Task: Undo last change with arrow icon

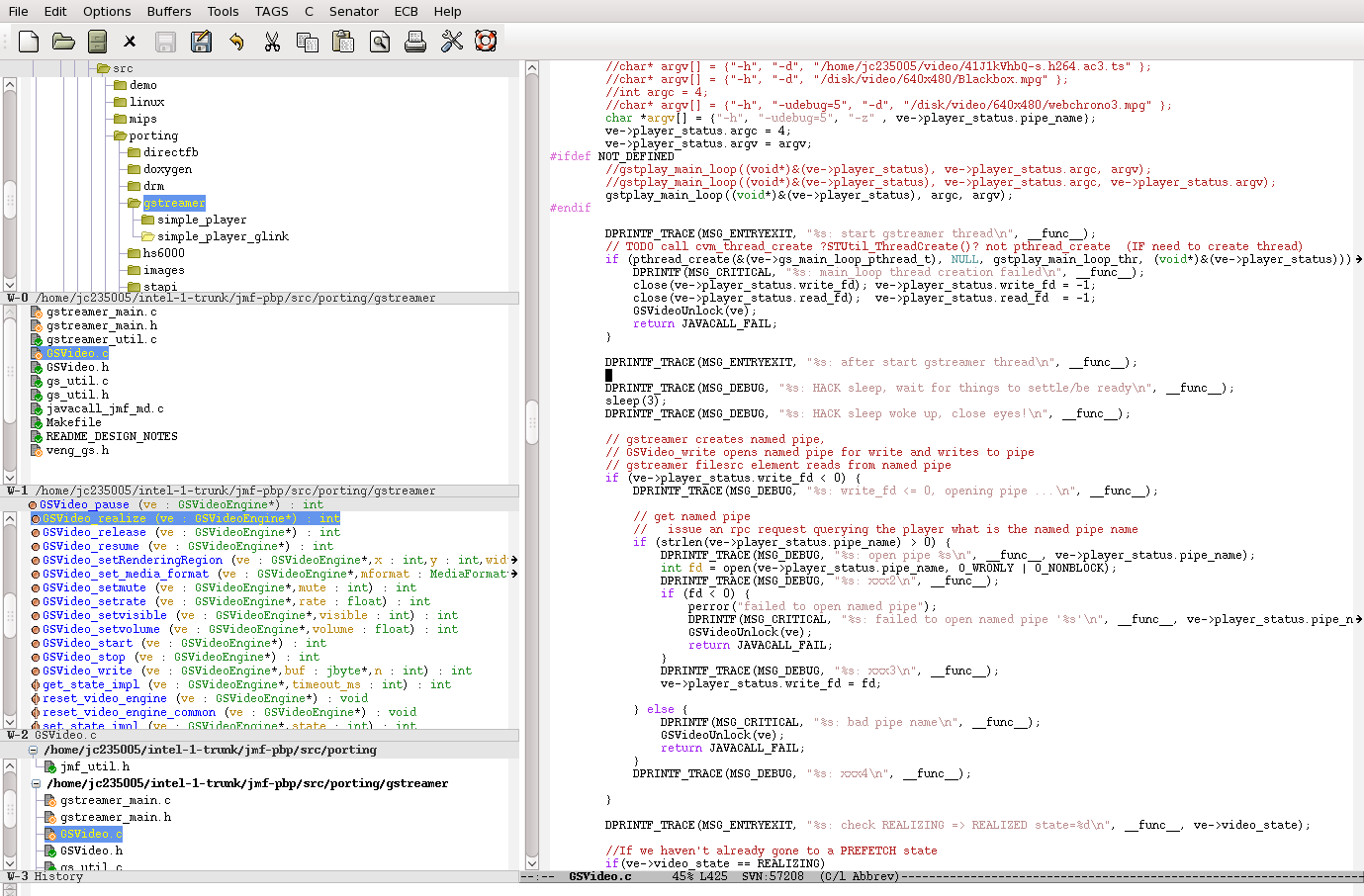Action: pyautogui.click(x=236, y=42)
